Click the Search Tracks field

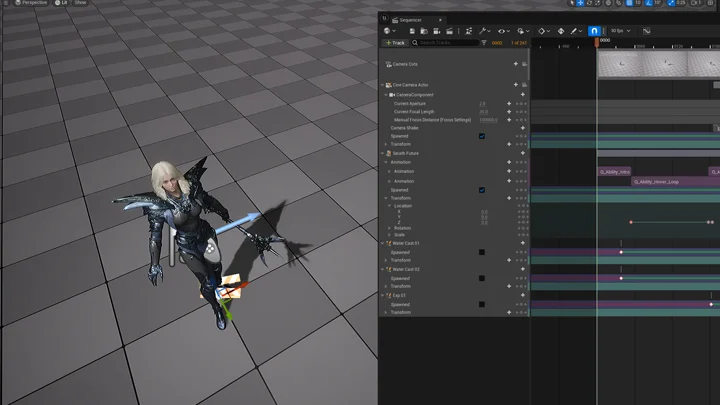click(445, 43)
